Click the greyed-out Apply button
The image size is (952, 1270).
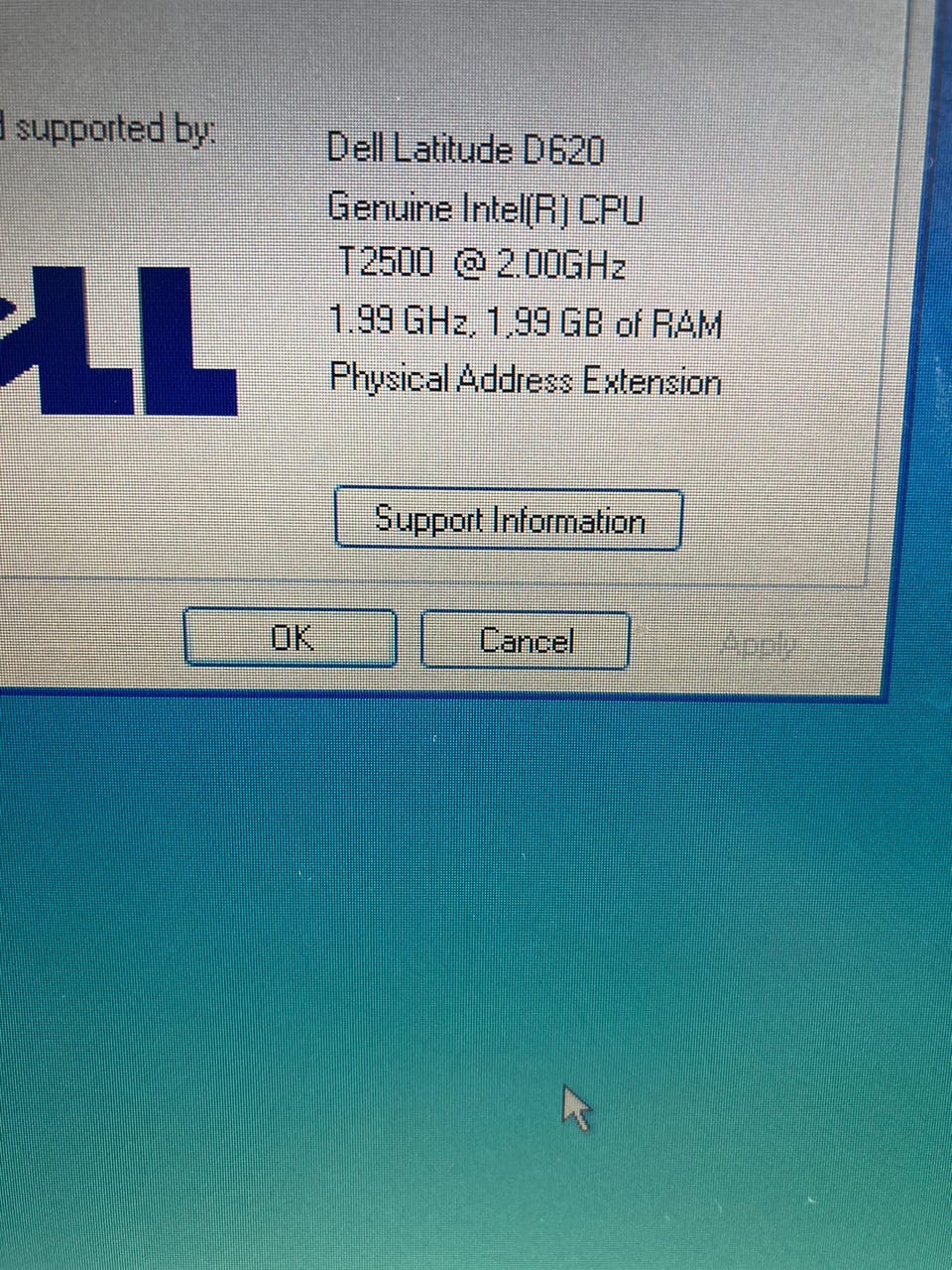[758, 644]
